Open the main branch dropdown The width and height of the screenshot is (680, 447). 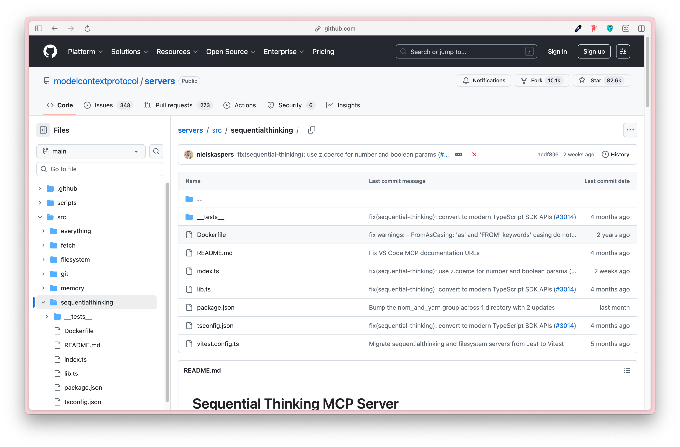[91, 151]
